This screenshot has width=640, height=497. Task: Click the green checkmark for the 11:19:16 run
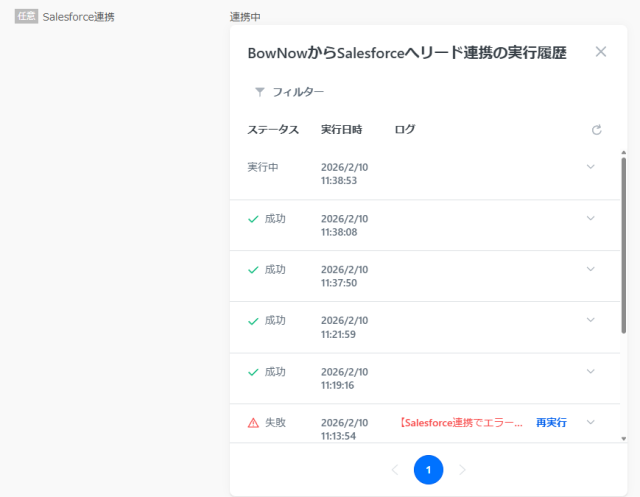(253, 372)
